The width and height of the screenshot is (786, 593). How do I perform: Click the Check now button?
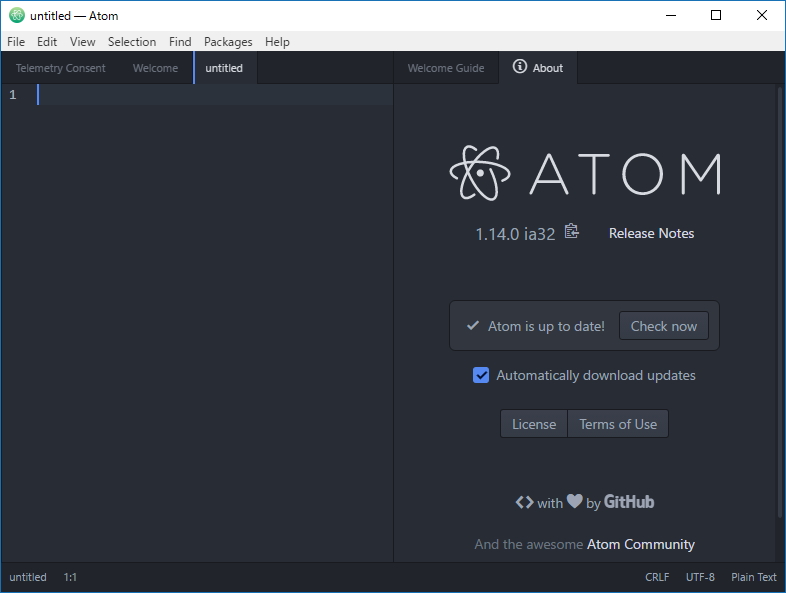tap(664, 326)
